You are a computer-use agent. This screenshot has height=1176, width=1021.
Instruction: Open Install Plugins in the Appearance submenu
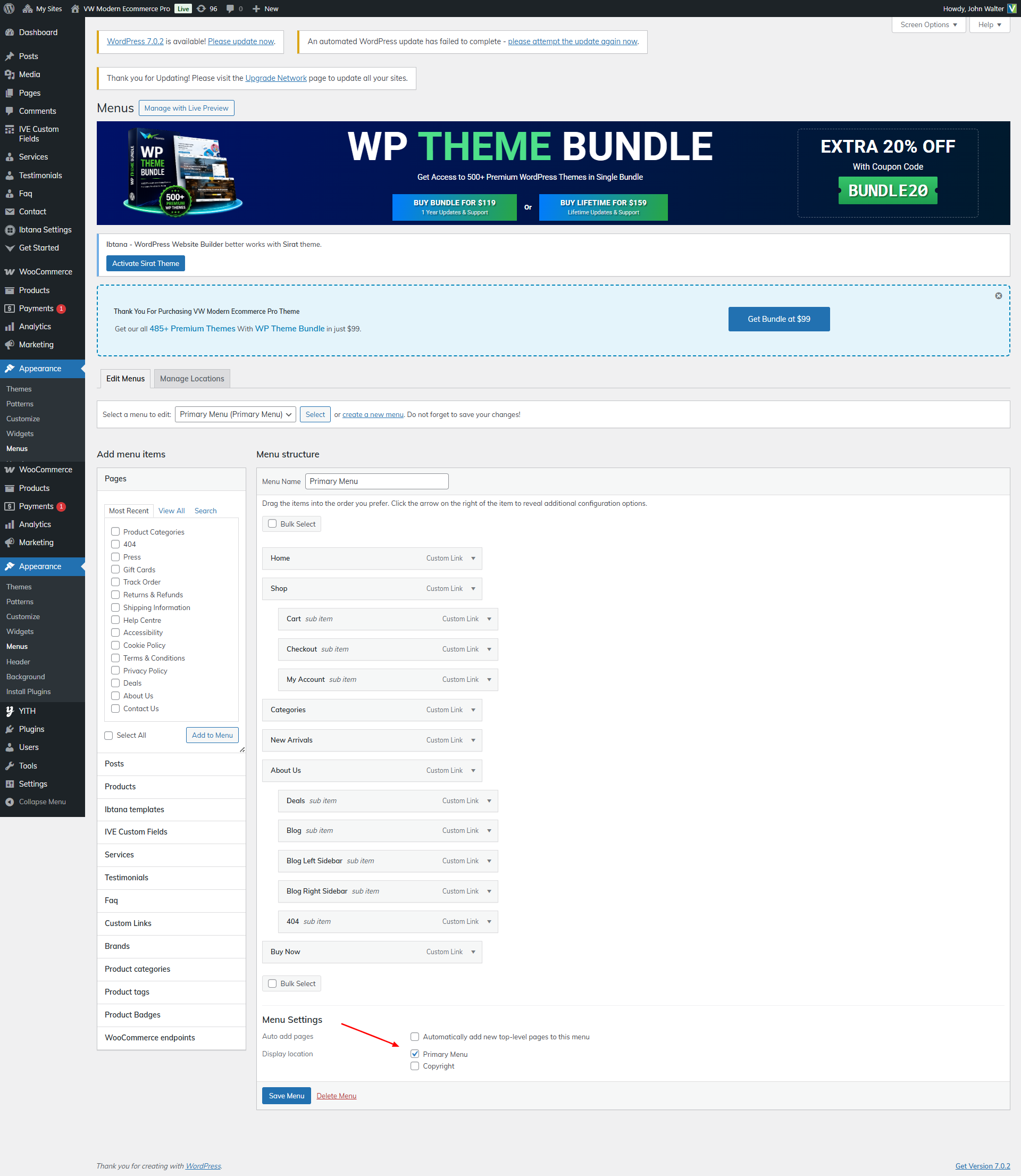click(x=29, y=691)
